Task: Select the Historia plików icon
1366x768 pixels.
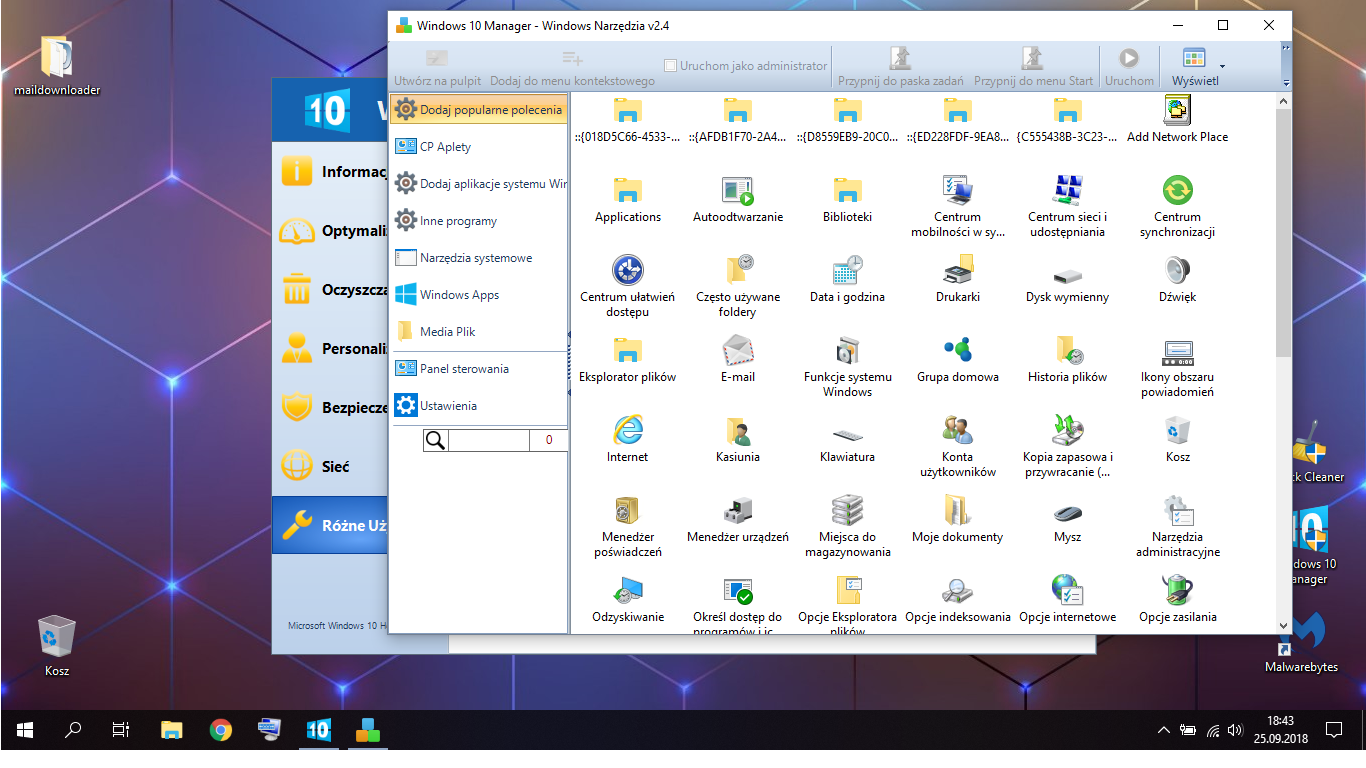Action: tap(1068, 350)
